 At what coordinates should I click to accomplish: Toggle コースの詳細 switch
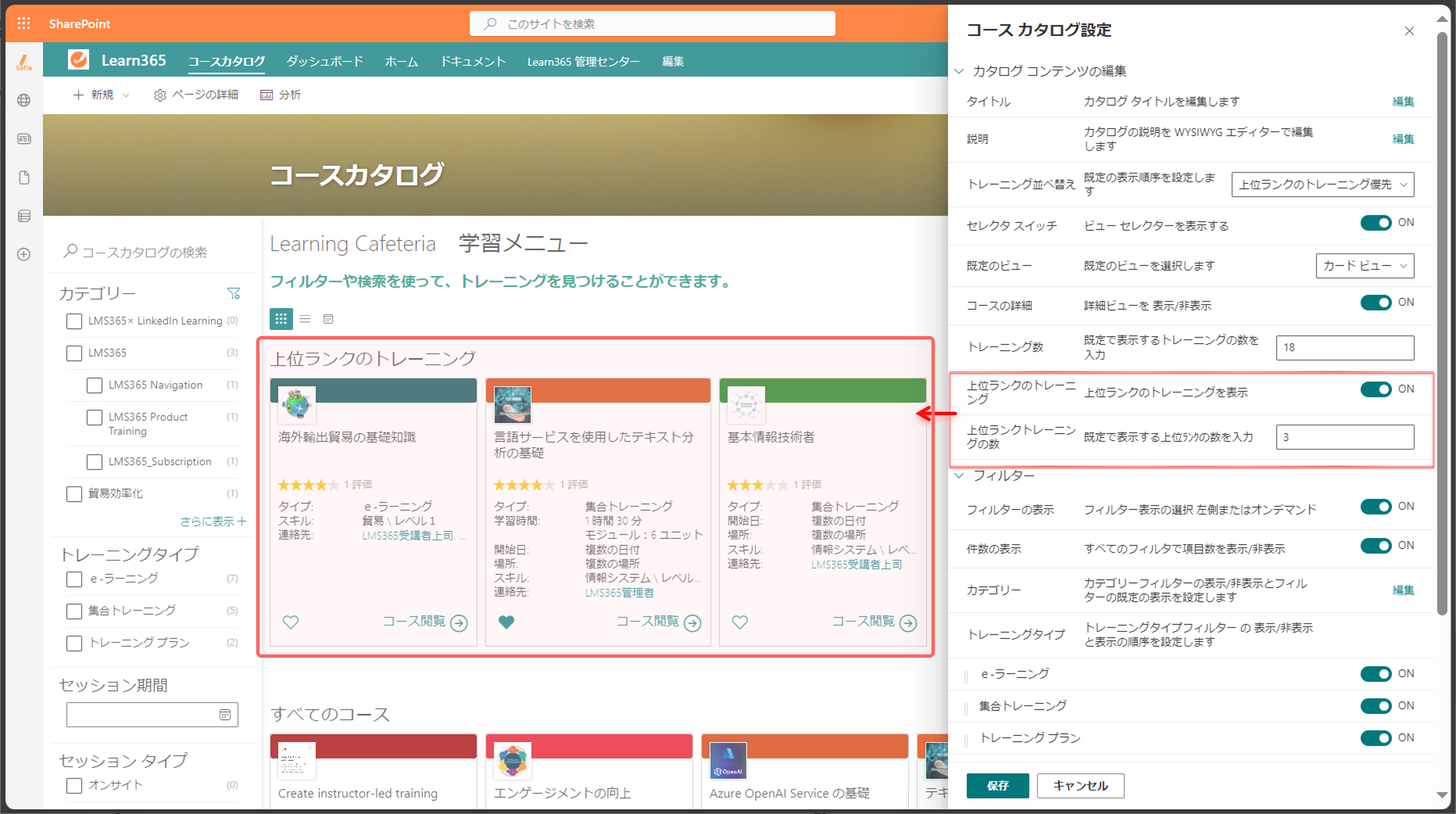[1376, 302]
